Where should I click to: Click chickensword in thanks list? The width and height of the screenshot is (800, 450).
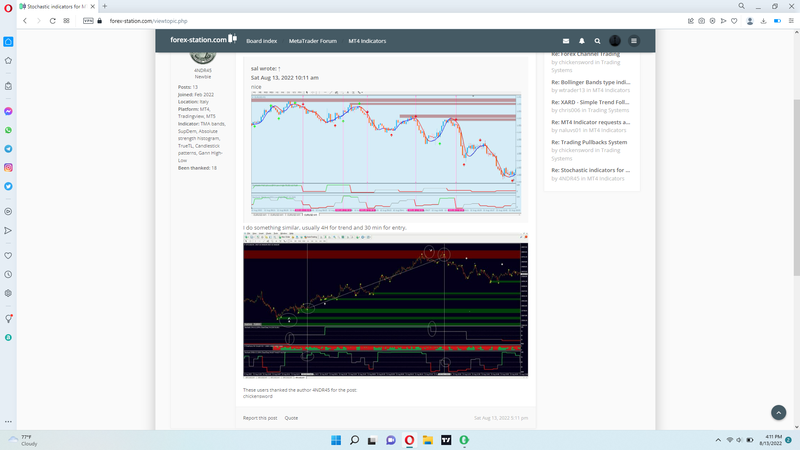[x=258, y=396]
